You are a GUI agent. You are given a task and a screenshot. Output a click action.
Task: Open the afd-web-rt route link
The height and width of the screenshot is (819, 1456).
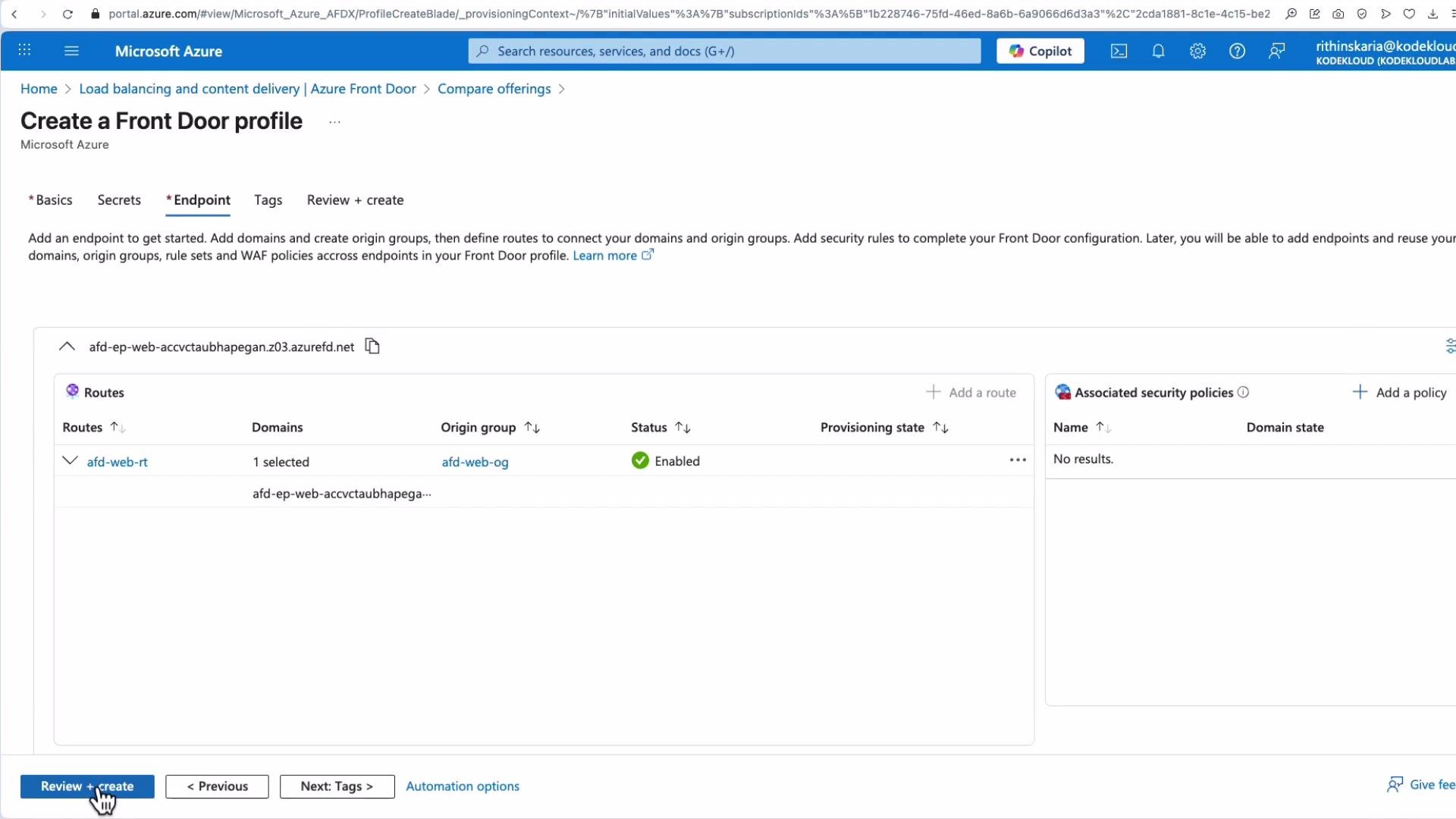pyautogui.click(x=118, y=462)
